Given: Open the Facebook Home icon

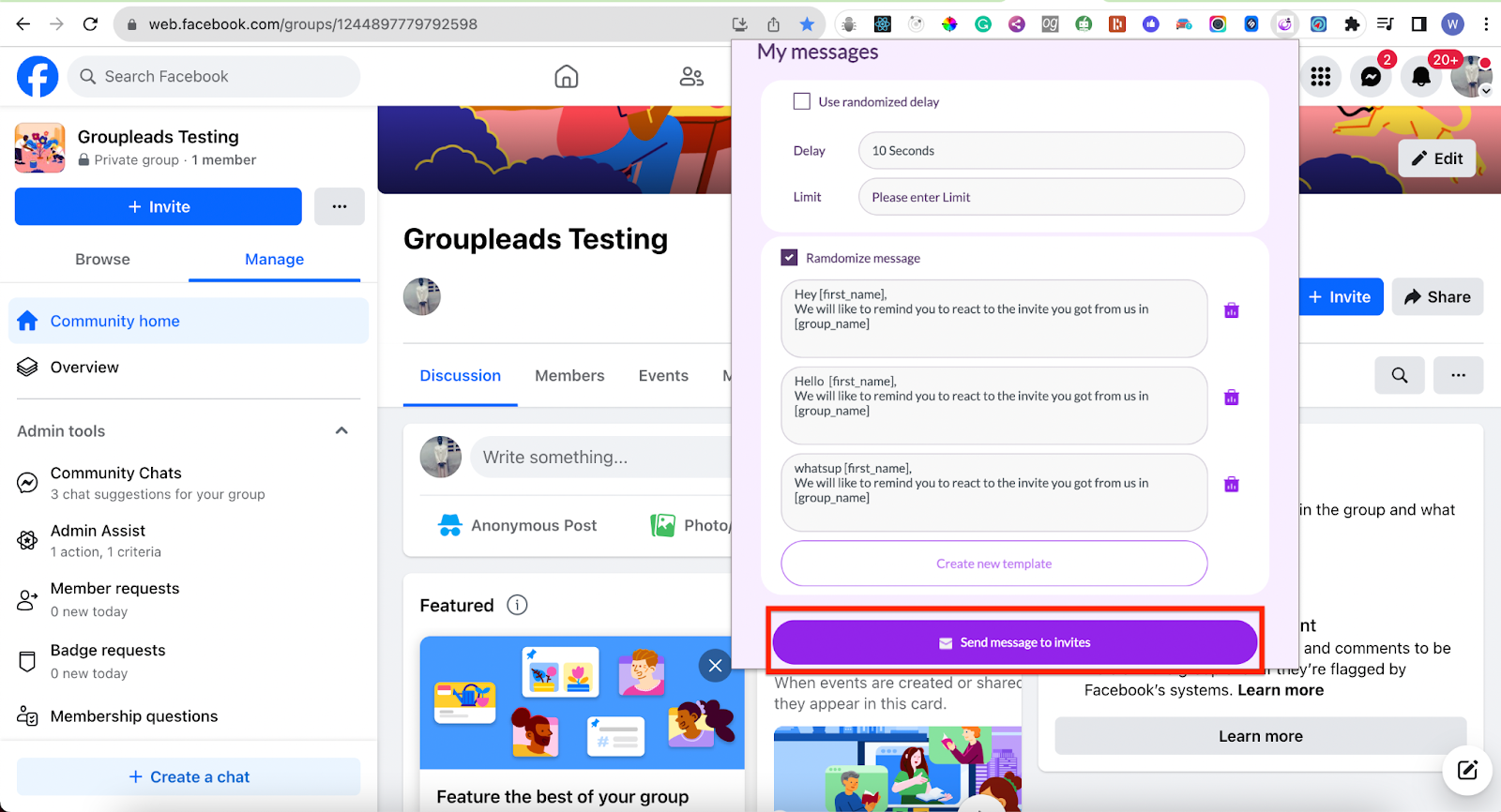Looking at the screenshot, I should [x=567, y=77].
